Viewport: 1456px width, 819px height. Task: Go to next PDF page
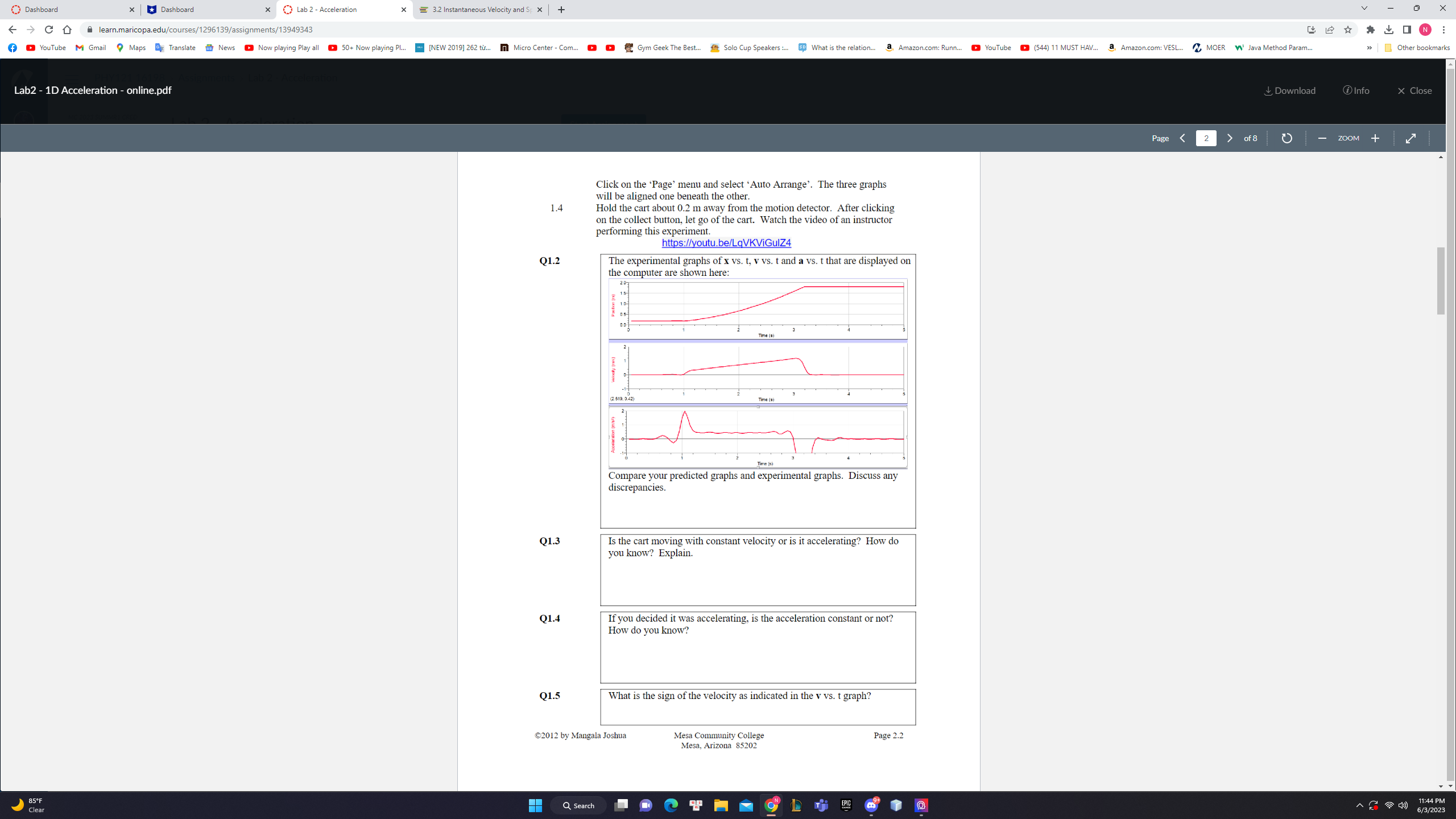point(1230,138)
